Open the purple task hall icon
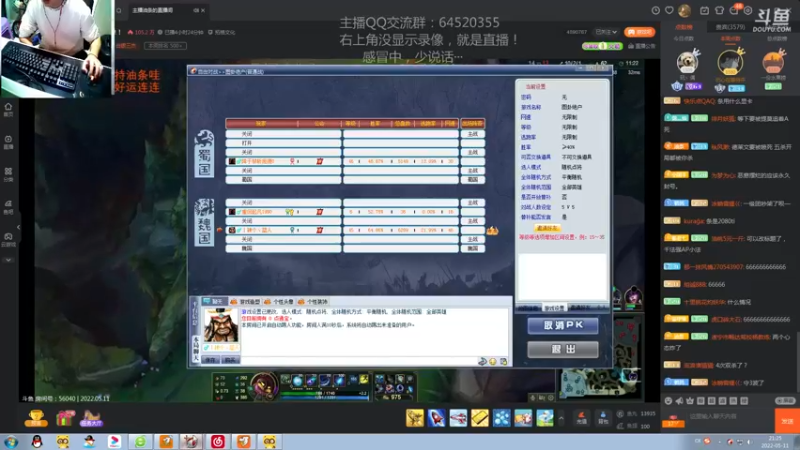The height and width of the screenshot is (450, 800). (91, 418)
